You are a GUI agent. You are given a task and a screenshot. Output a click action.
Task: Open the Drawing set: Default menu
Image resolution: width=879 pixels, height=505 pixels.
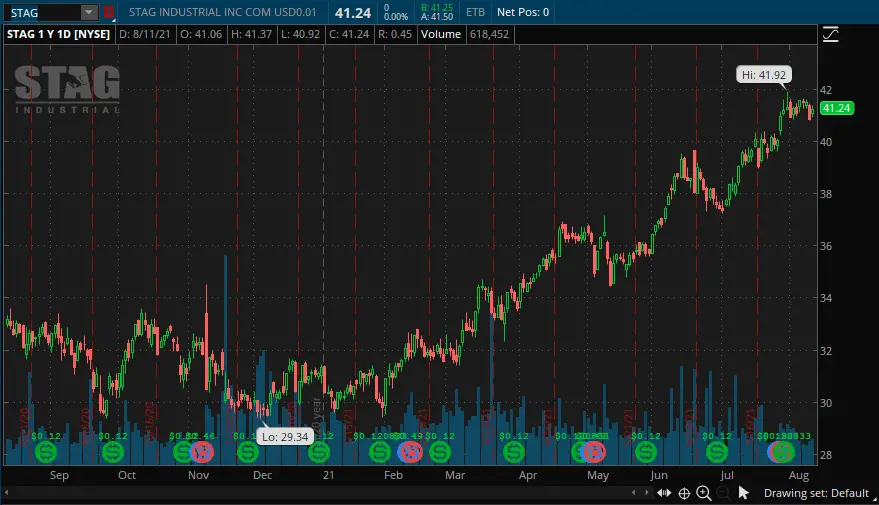pos(816,493)
